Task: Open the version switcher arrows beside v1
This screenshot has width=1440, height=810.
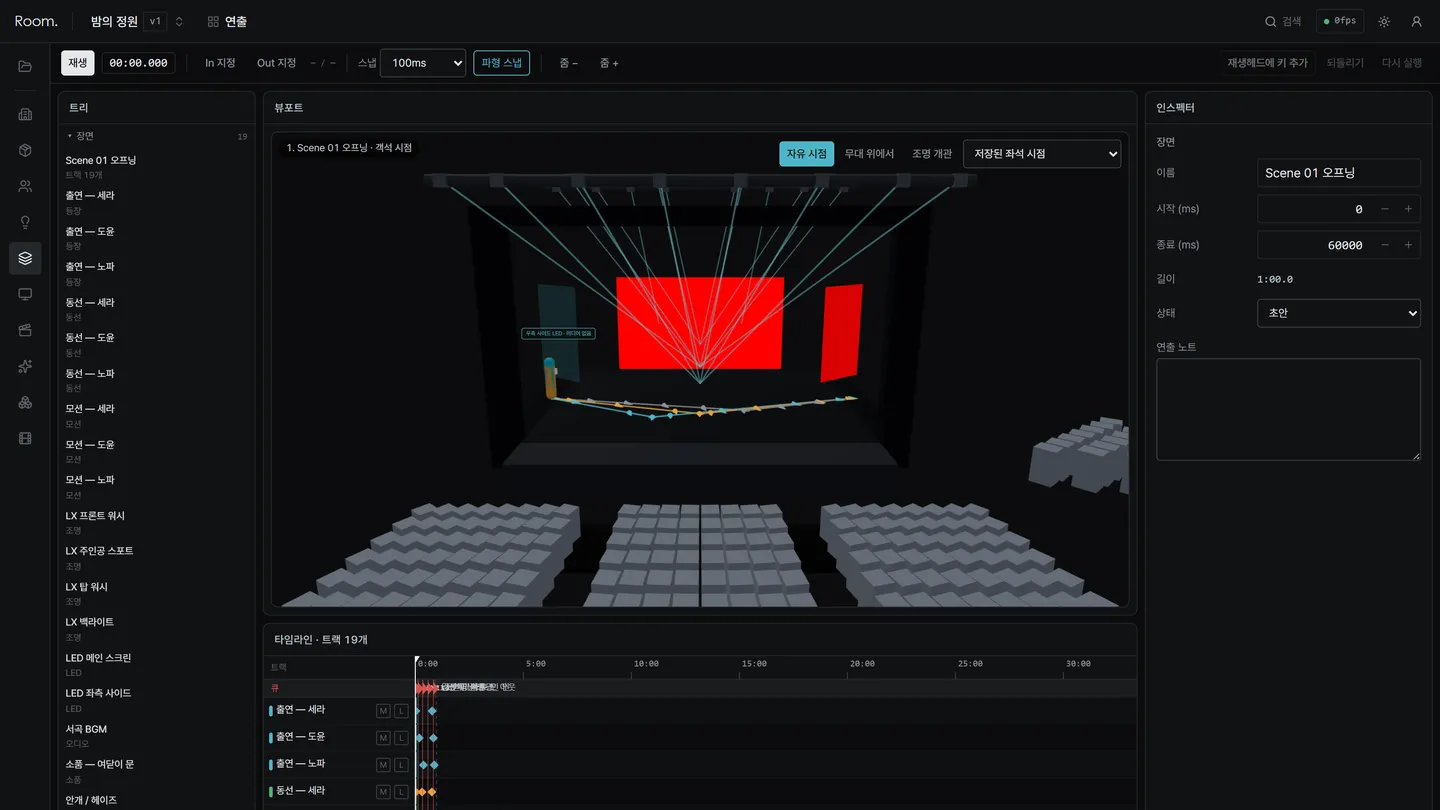Action: pos(179,21)
